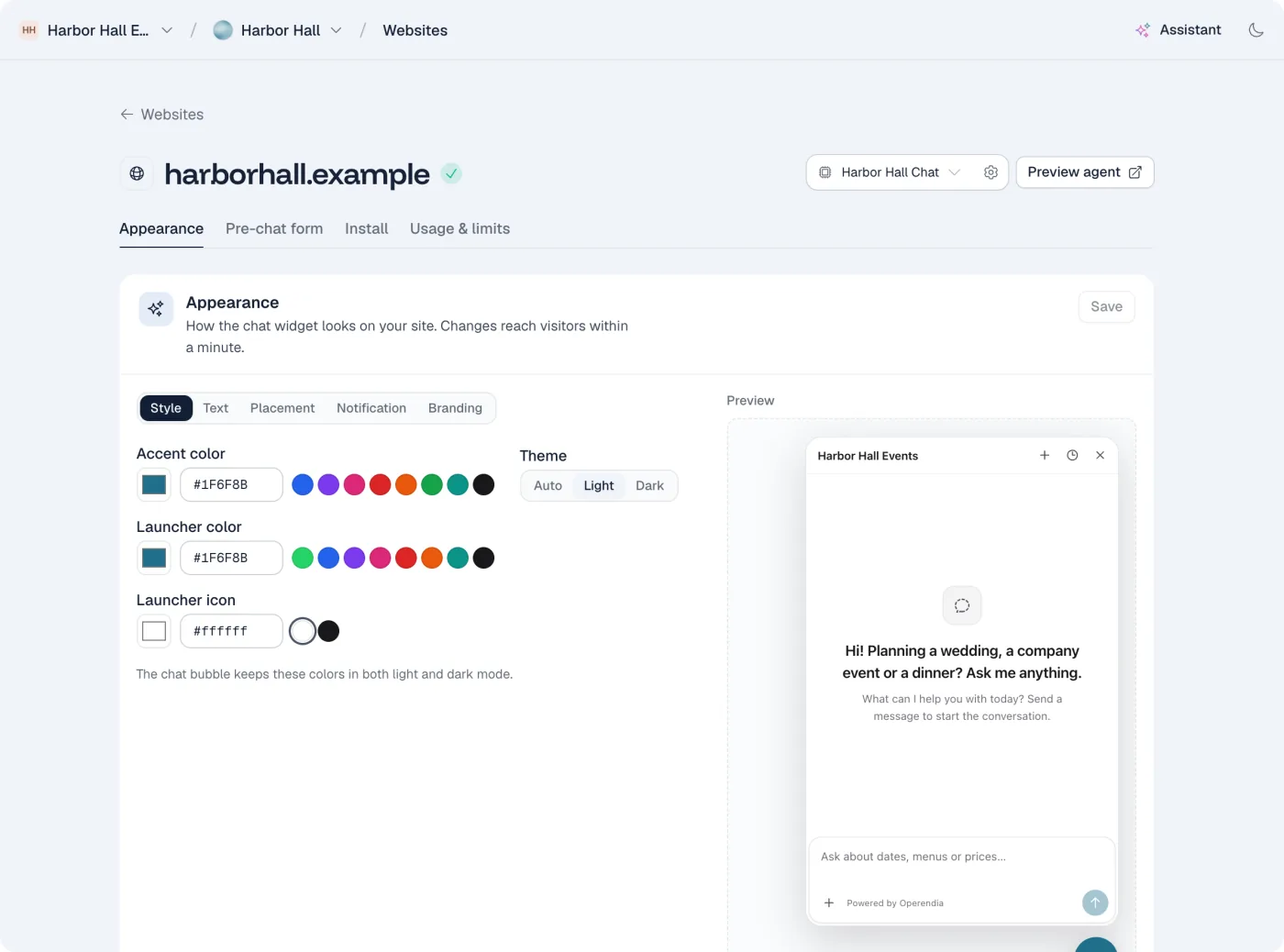Select the Text sub-tab
The image size is (1284, 952).
[216, 408]
